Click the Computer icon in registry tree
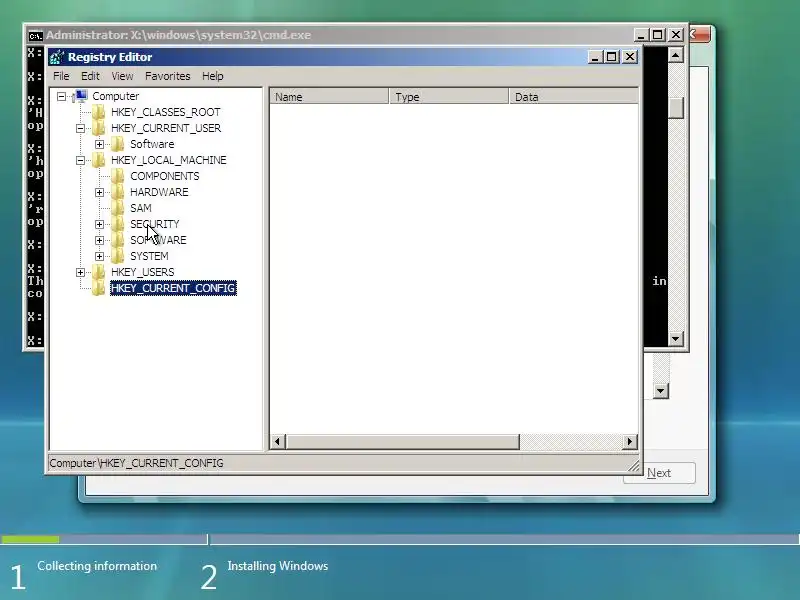The height and width of the screenshot is (600, 800). 81,96
